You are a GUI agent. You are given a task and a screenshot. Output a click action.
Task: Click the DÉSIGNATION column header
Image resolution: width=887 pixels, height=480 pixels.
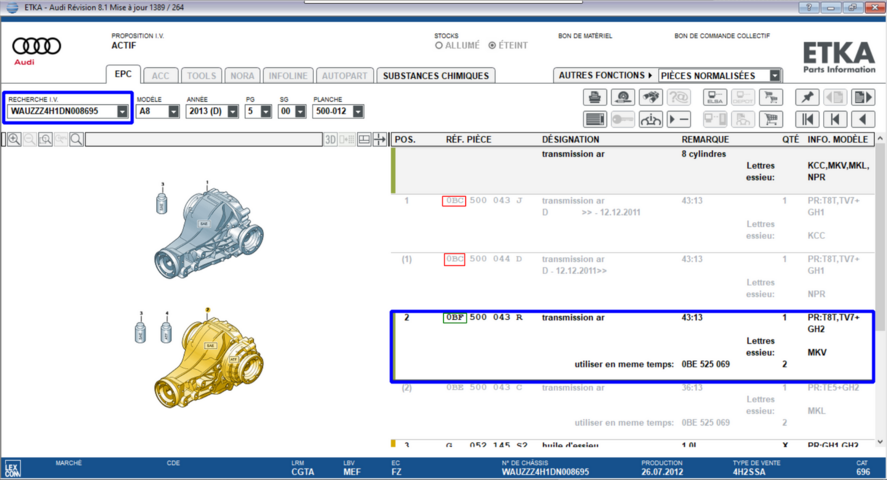pos(570,140)
